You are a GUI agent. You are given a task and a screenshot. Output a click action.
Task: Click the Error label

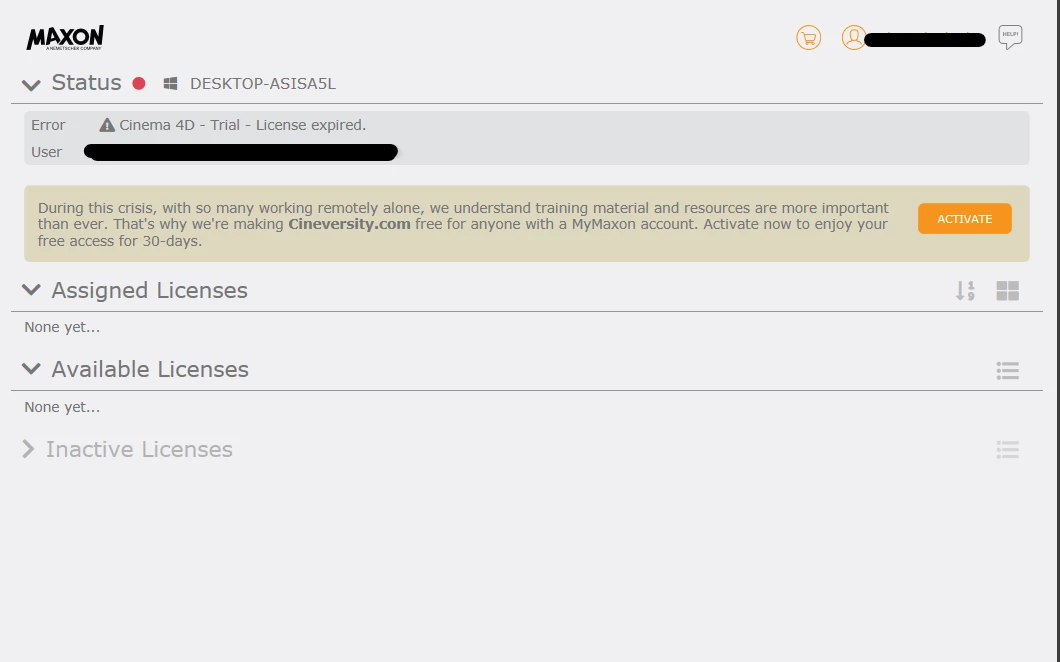pyautogui.click(x=48, y=125)
